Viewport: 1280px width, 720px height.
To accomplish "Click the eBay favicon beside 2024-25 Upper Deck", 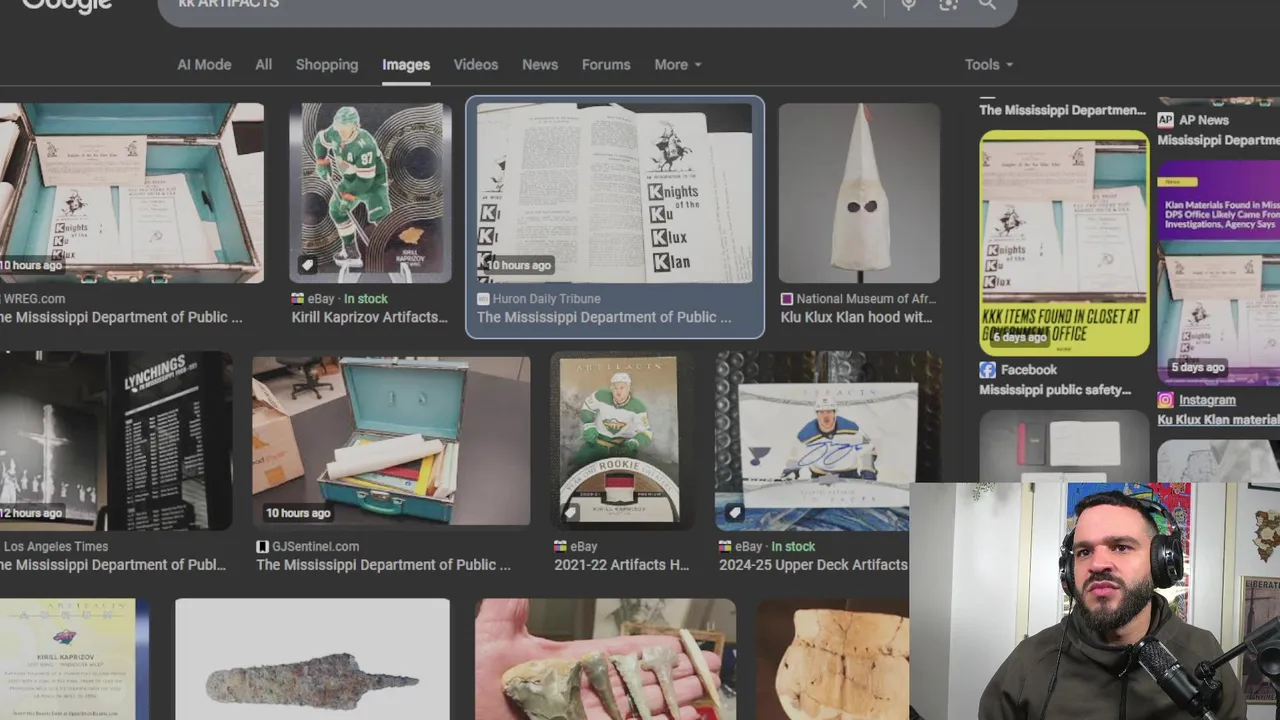I will pyautogui.click(x=725, y=547).
